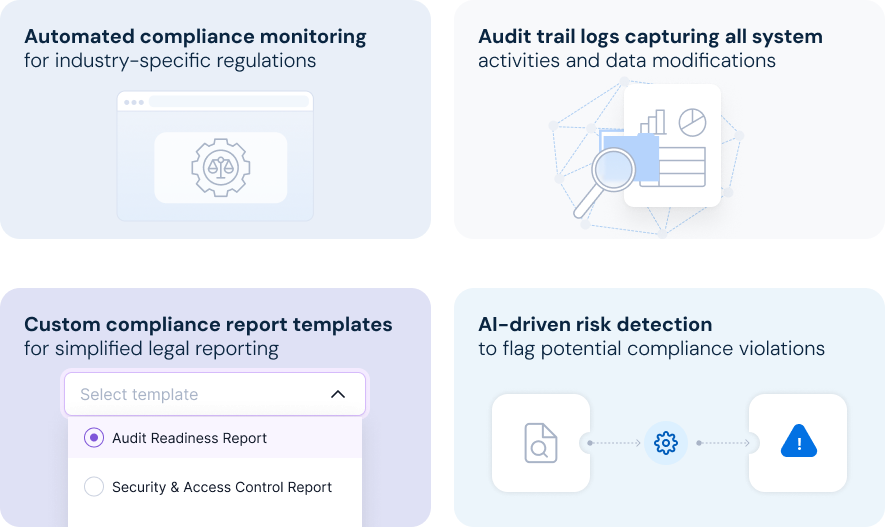The image size is (885, 527).
Task: Click the AI-driven risk detection heading
Action: (x=595, y=324)
